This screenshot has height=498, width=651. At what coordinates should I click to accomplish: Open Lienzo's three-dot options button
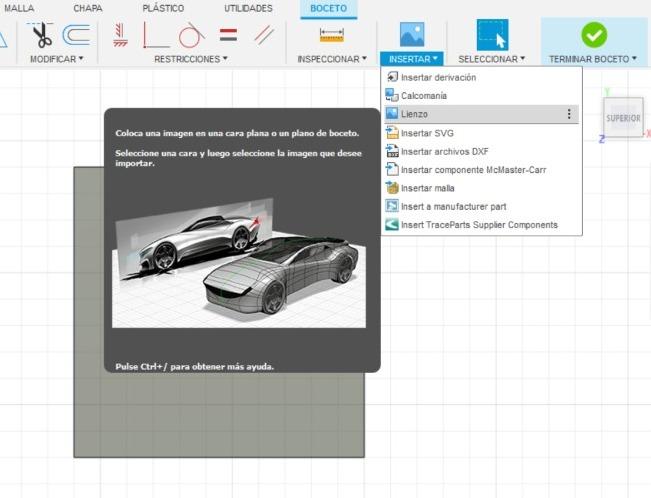569,114
